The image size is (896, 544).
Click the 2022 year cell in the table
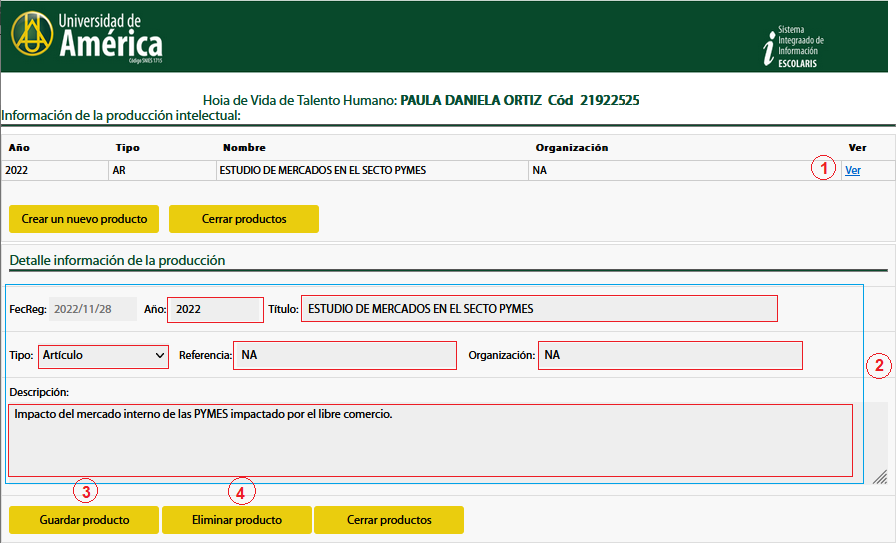55,170
